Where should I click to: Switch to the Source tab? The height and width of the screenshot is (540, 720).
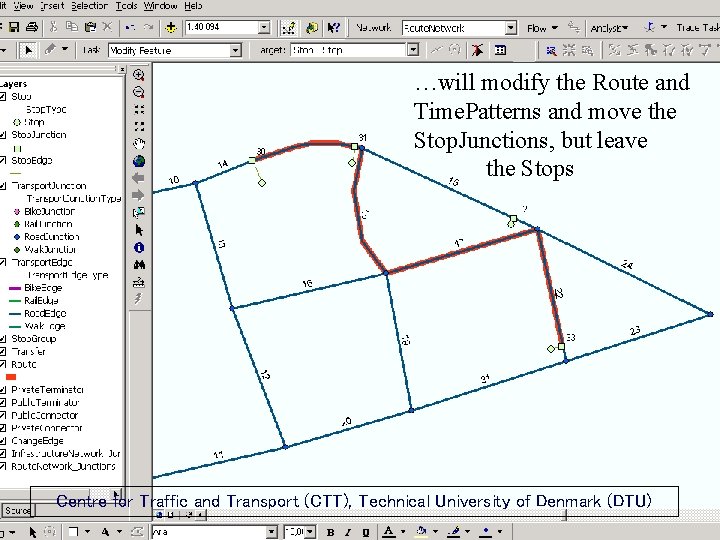17,510
